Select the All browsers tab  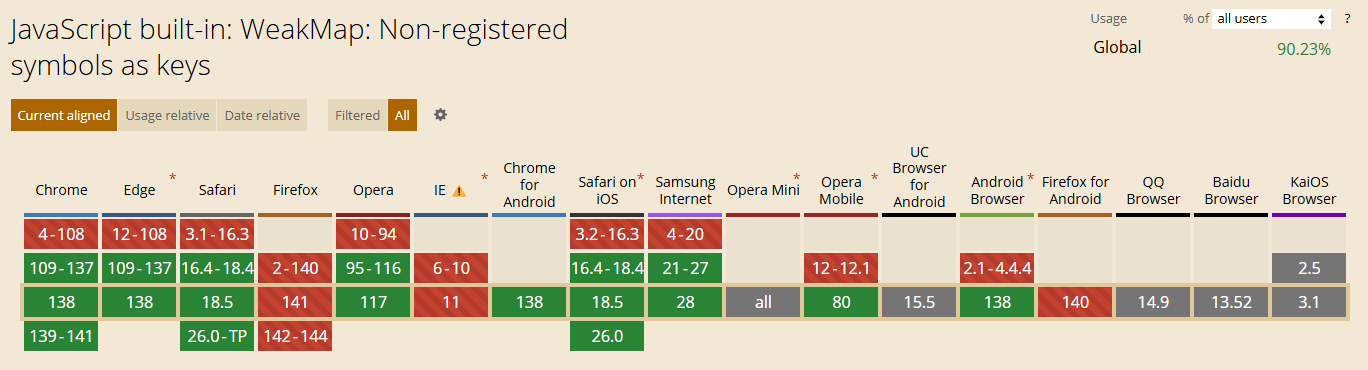pos(402,115)
